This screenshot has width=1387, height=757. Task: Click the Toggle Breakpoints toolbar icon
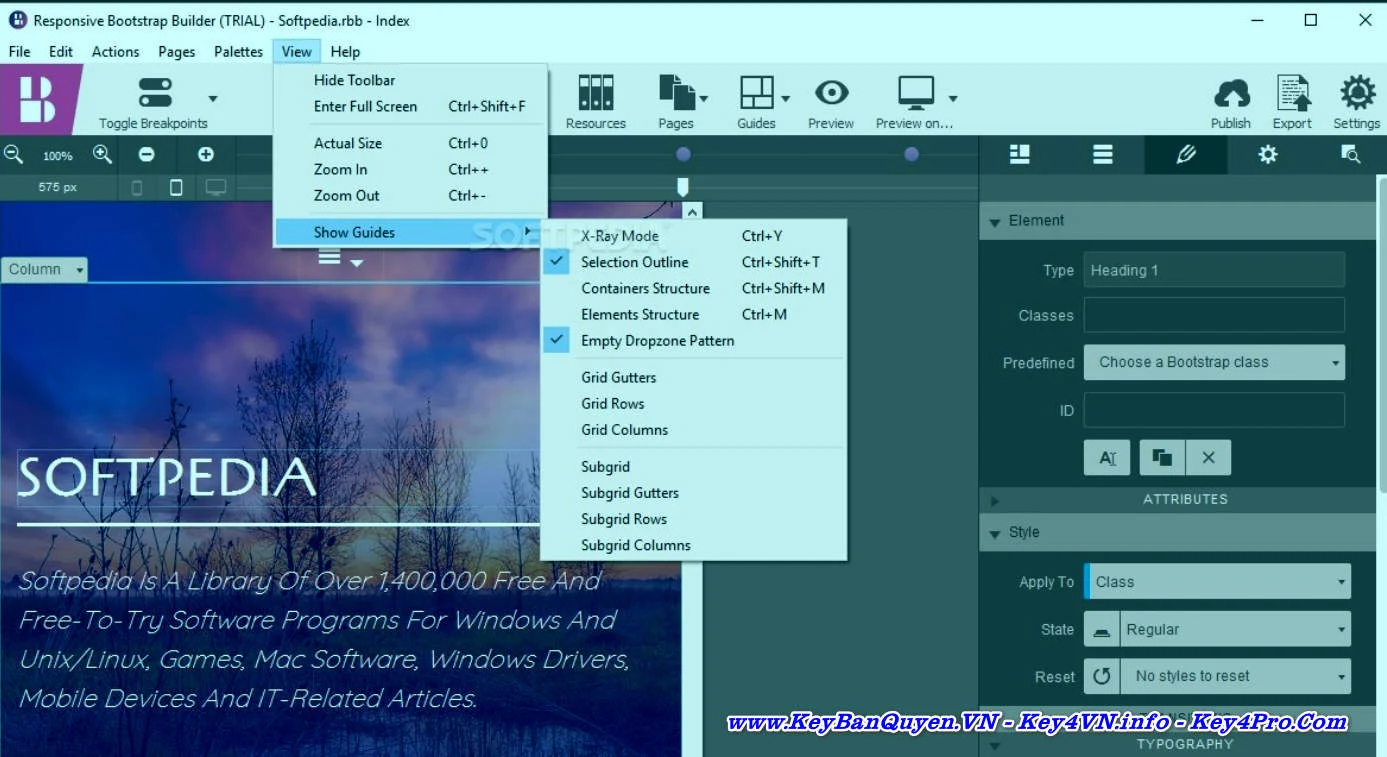pyautogui.click(x=155, y=93)
